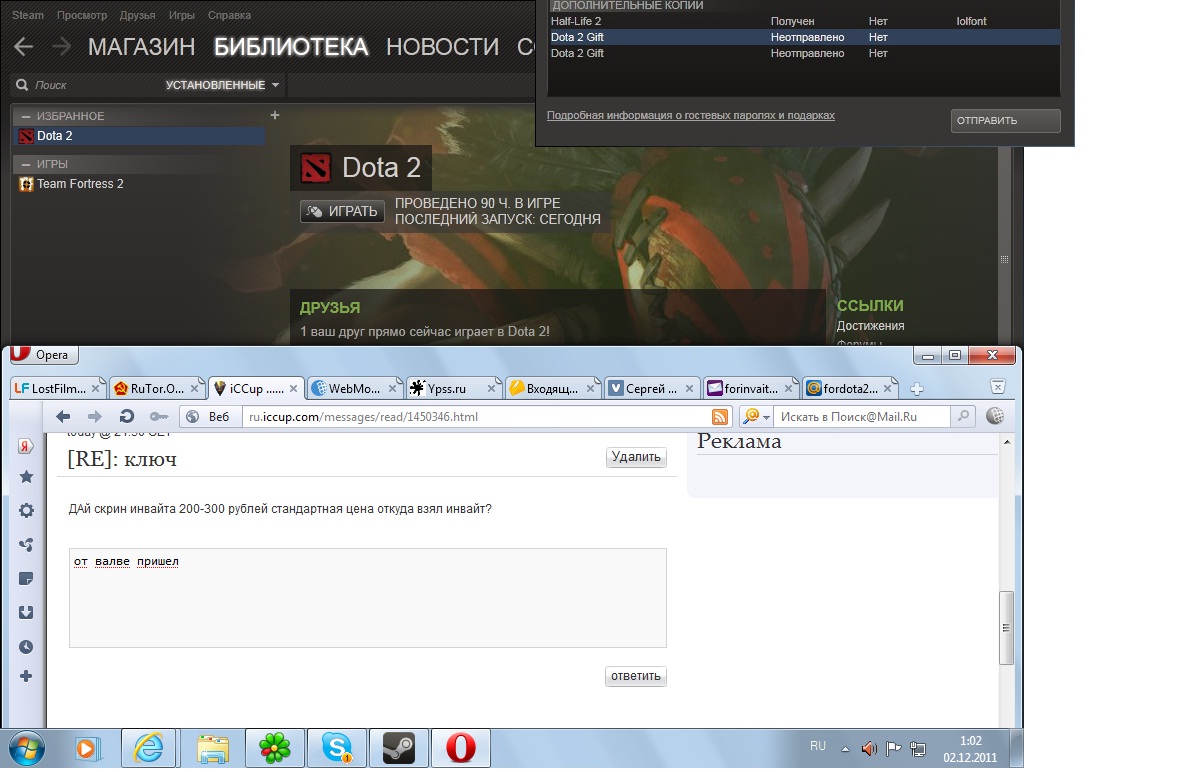Open Internet Explorer from taskbar
Screen dimensions: 1200x772
tap(149, 747)
